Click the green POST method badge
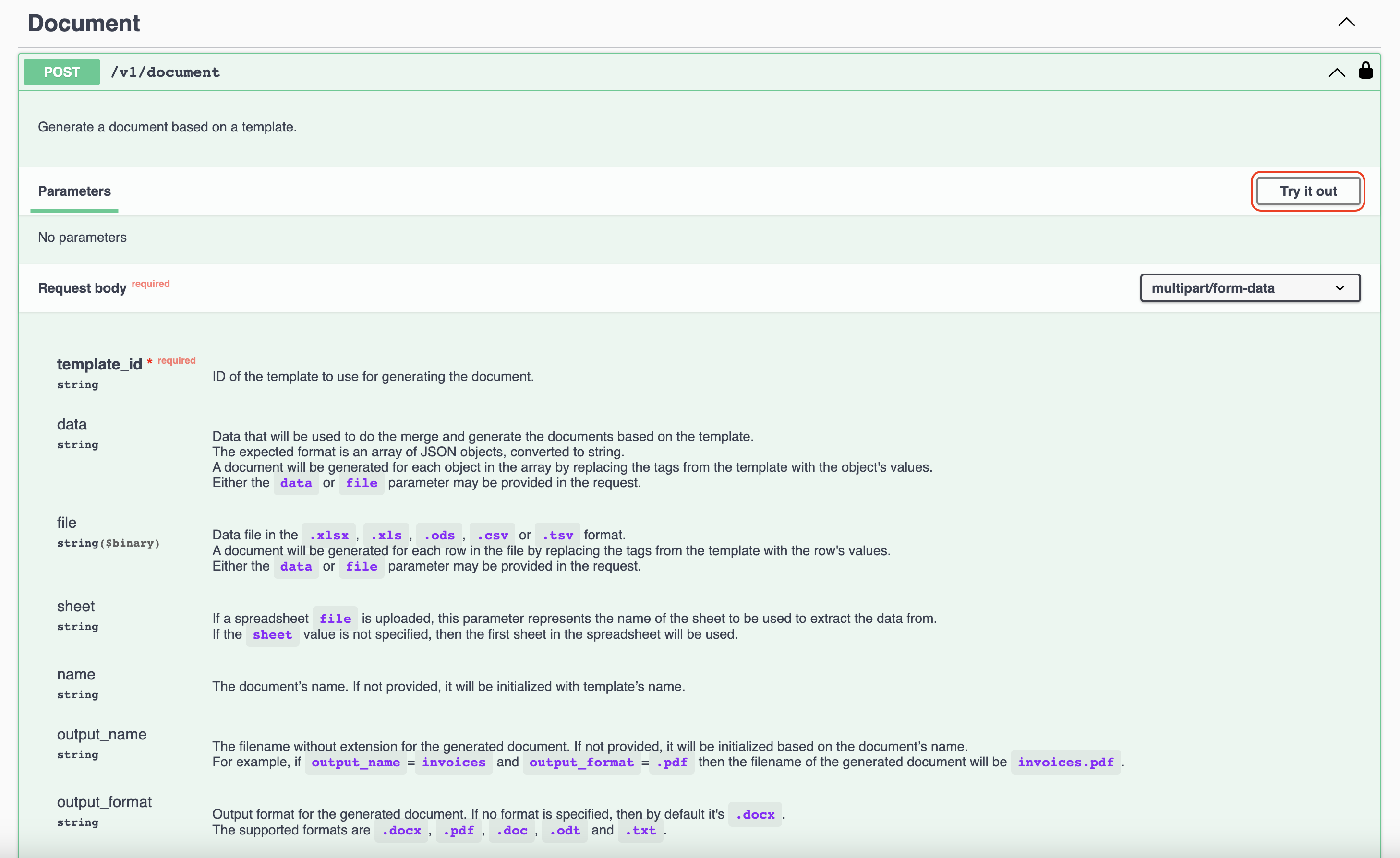 coord(62,72)
